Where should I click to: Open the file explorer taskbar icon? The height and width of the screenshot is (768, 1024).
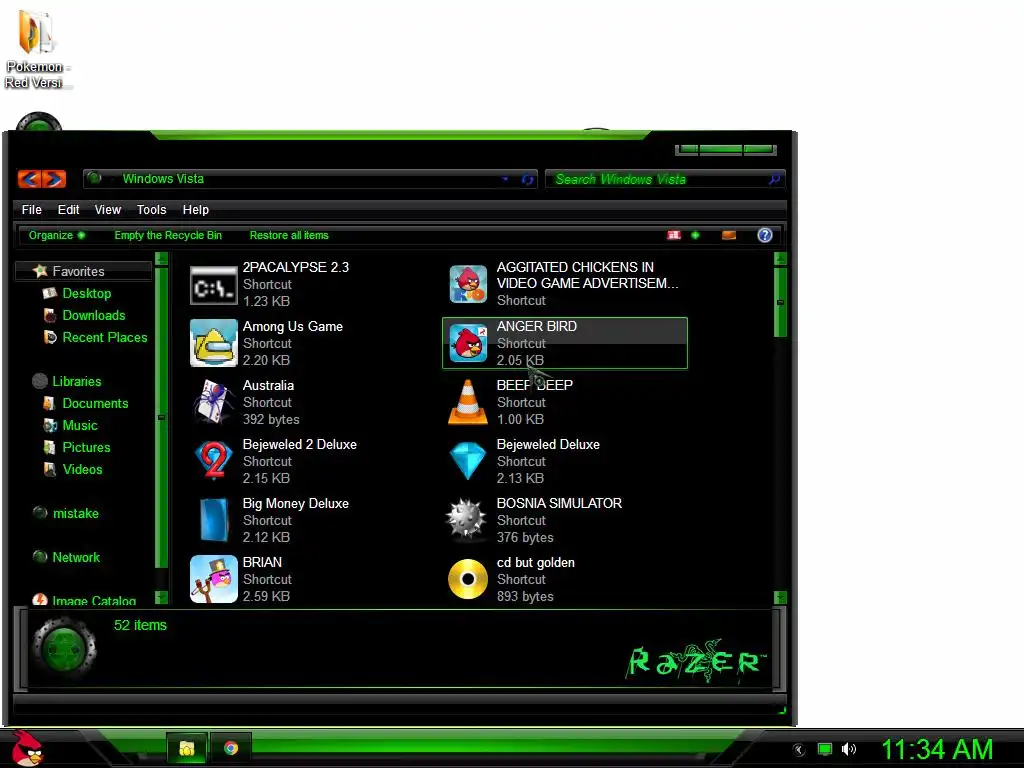click(x=187, y=748)
